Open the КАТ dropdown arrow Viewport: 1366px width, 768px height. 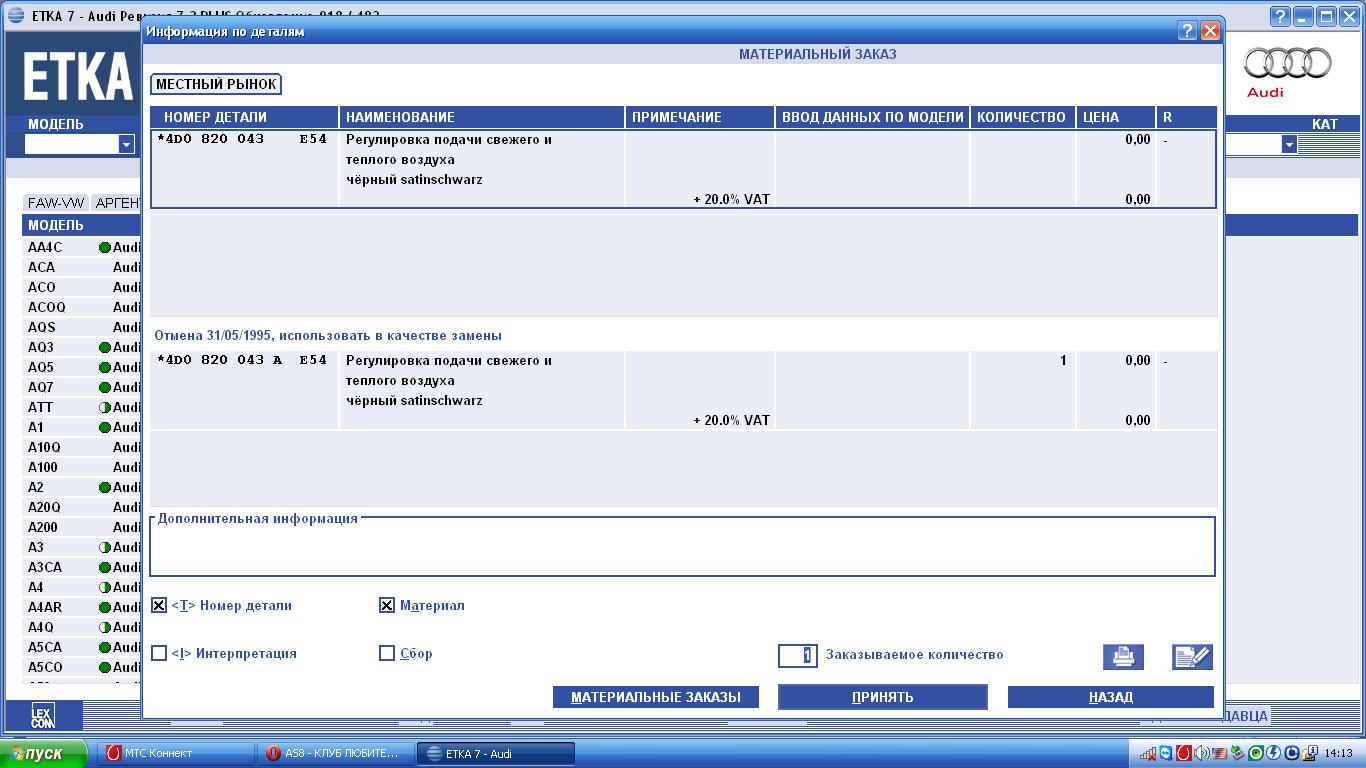(1289, 144)
